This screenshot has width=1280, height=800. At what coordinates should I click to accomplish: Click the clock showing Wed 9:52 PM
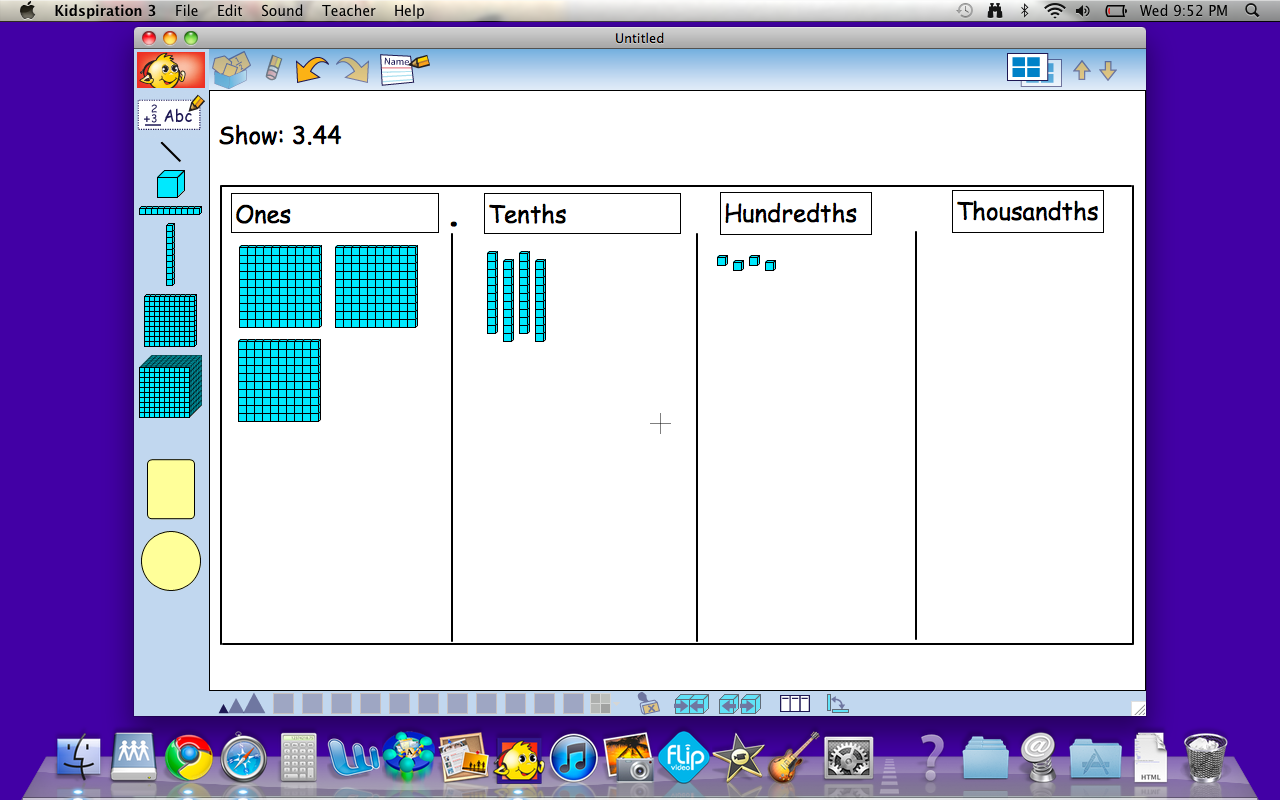point(1184,11)
